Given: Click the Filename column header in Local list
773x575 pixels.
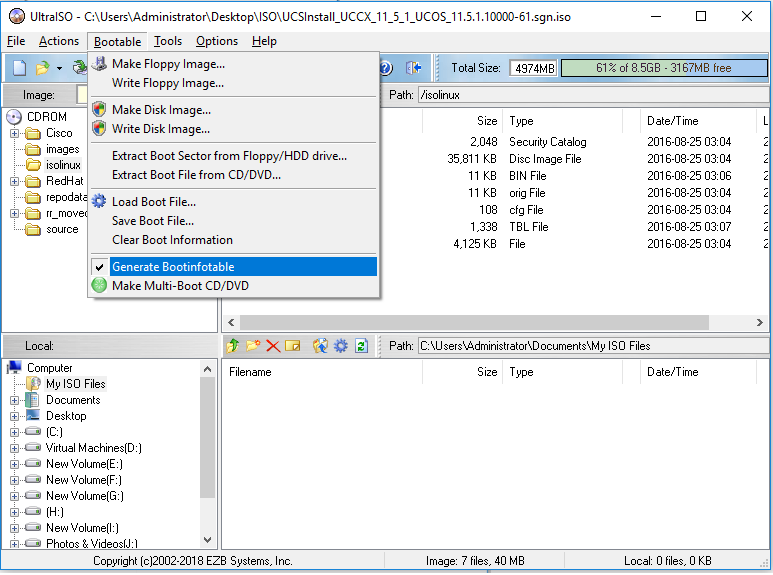Looking at the screenshot, I should pyautogui.click(x=322, y=372).
